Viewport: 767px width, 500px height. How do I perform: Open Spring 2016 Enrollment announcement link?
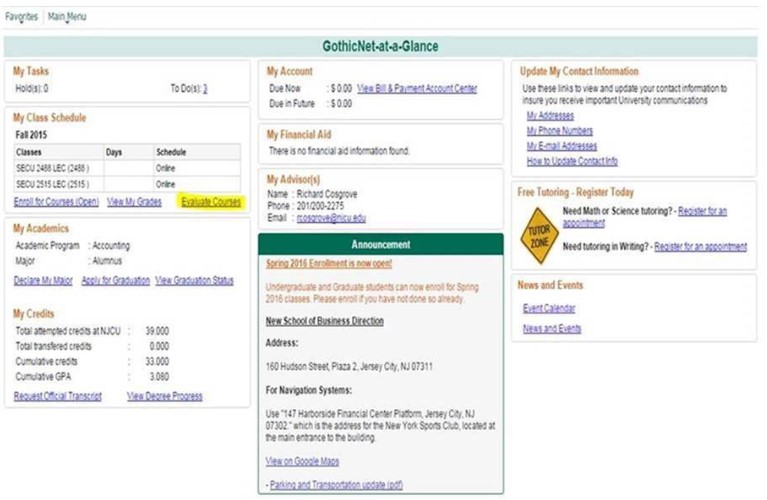(x=329, y=265)
